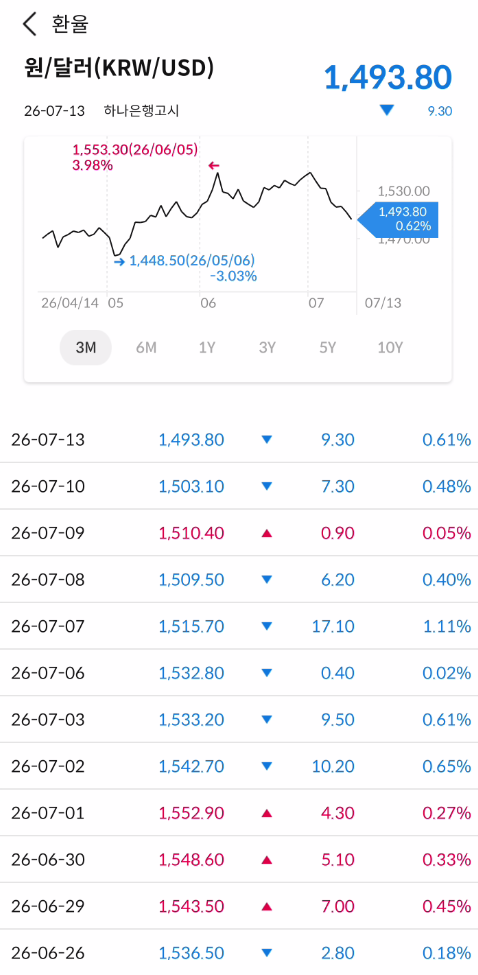Viewport: 478px width, 975px height.
Task: Click the down triangle in the 26-07-07 row
Action: 267,626
